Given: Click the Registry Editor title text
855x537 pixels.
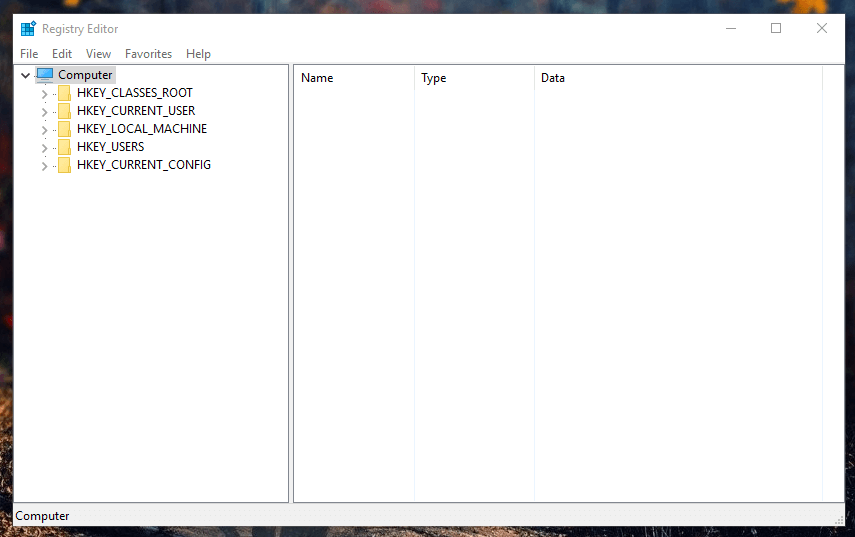Looking at the screenshot, I should pyautogui.click(x=80, y=29).
